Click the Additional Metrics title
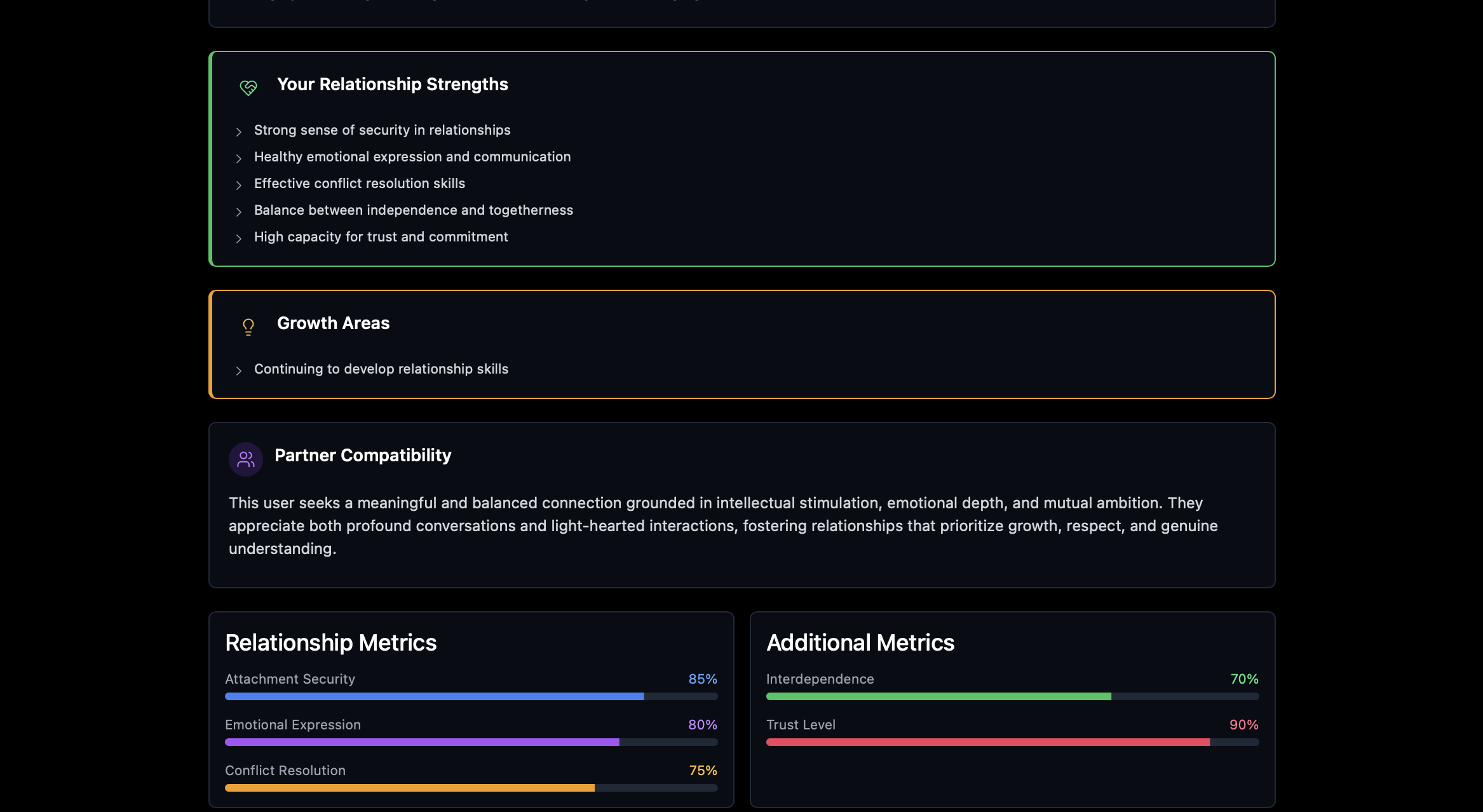The width and height of the screenshot is (1483, 812). coord(860,642)
